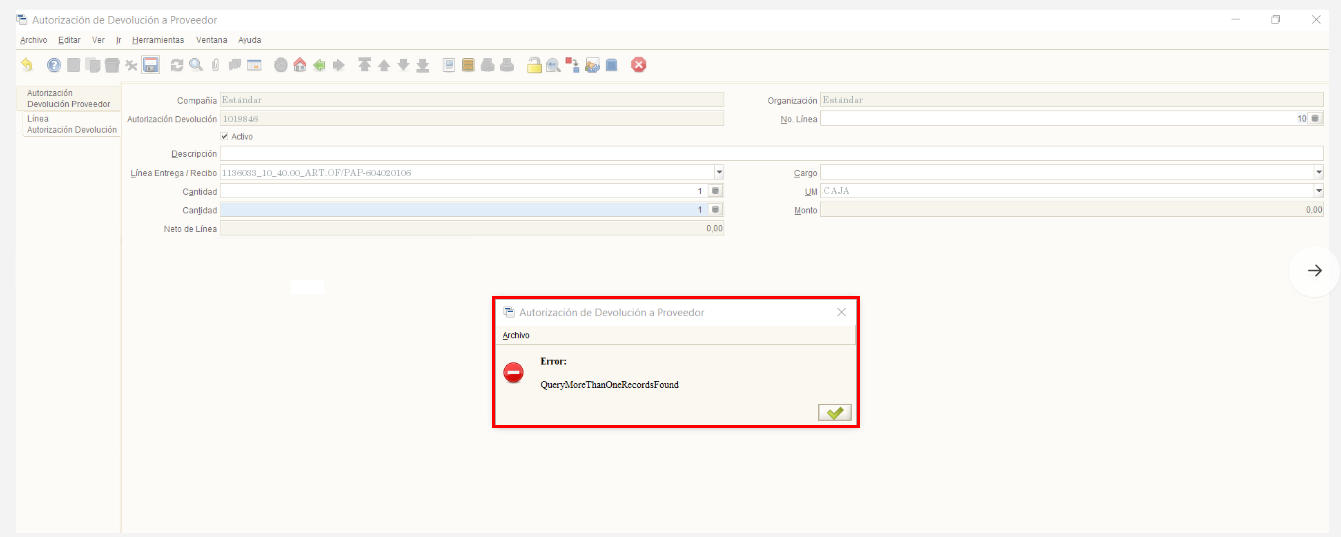Image resolution: width=1341 pixels, height=537 pixels.
Task: Click the QueryMoreThanOneRecordsFound error text
Action: [x=609, y=384]
